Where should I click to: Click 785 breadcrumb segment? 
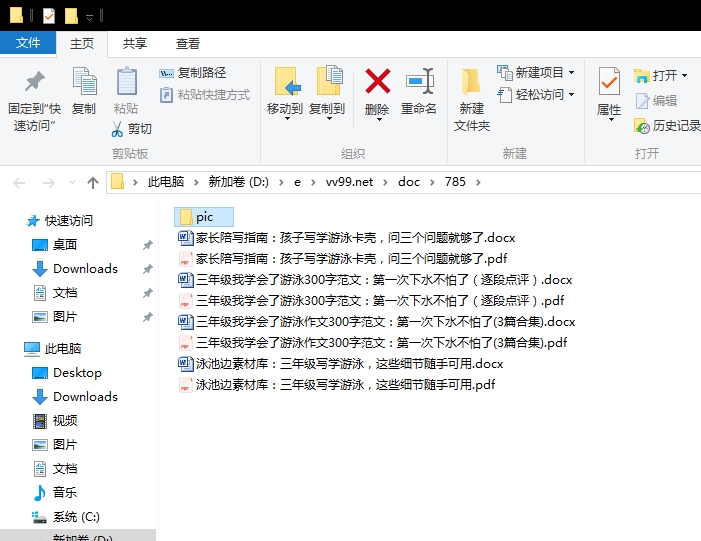click(455, 182)
